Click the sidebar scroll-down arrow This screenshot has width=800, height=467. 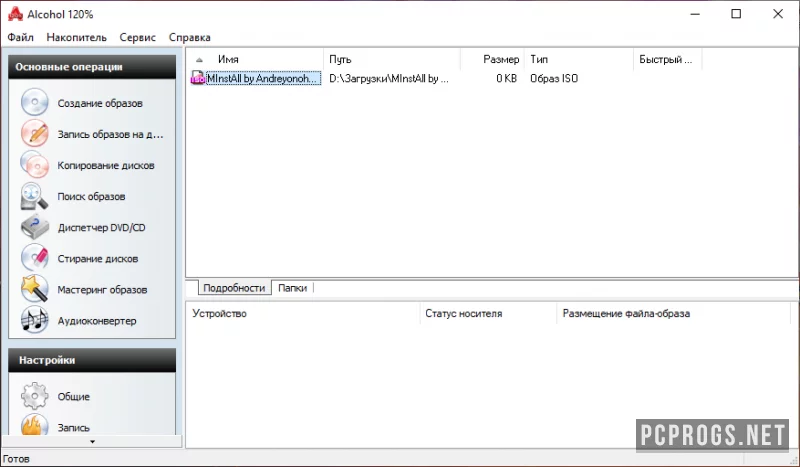[92, 441]
